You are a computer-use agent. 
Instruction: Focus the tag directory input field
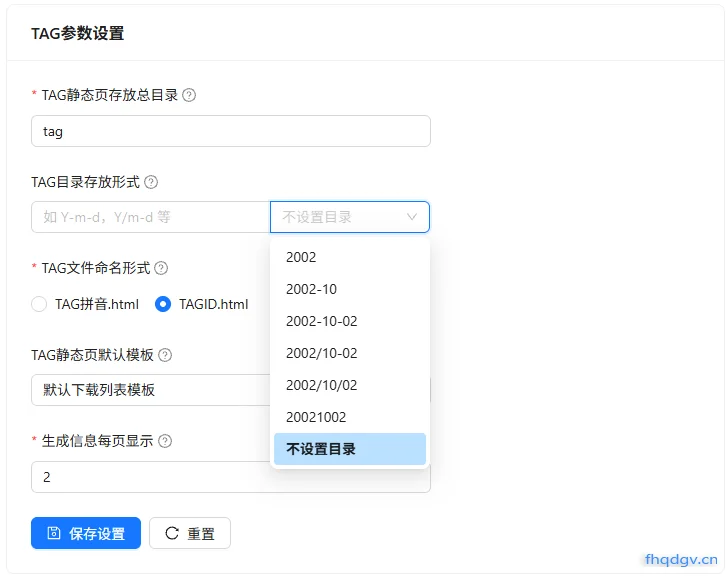point(231,131)
